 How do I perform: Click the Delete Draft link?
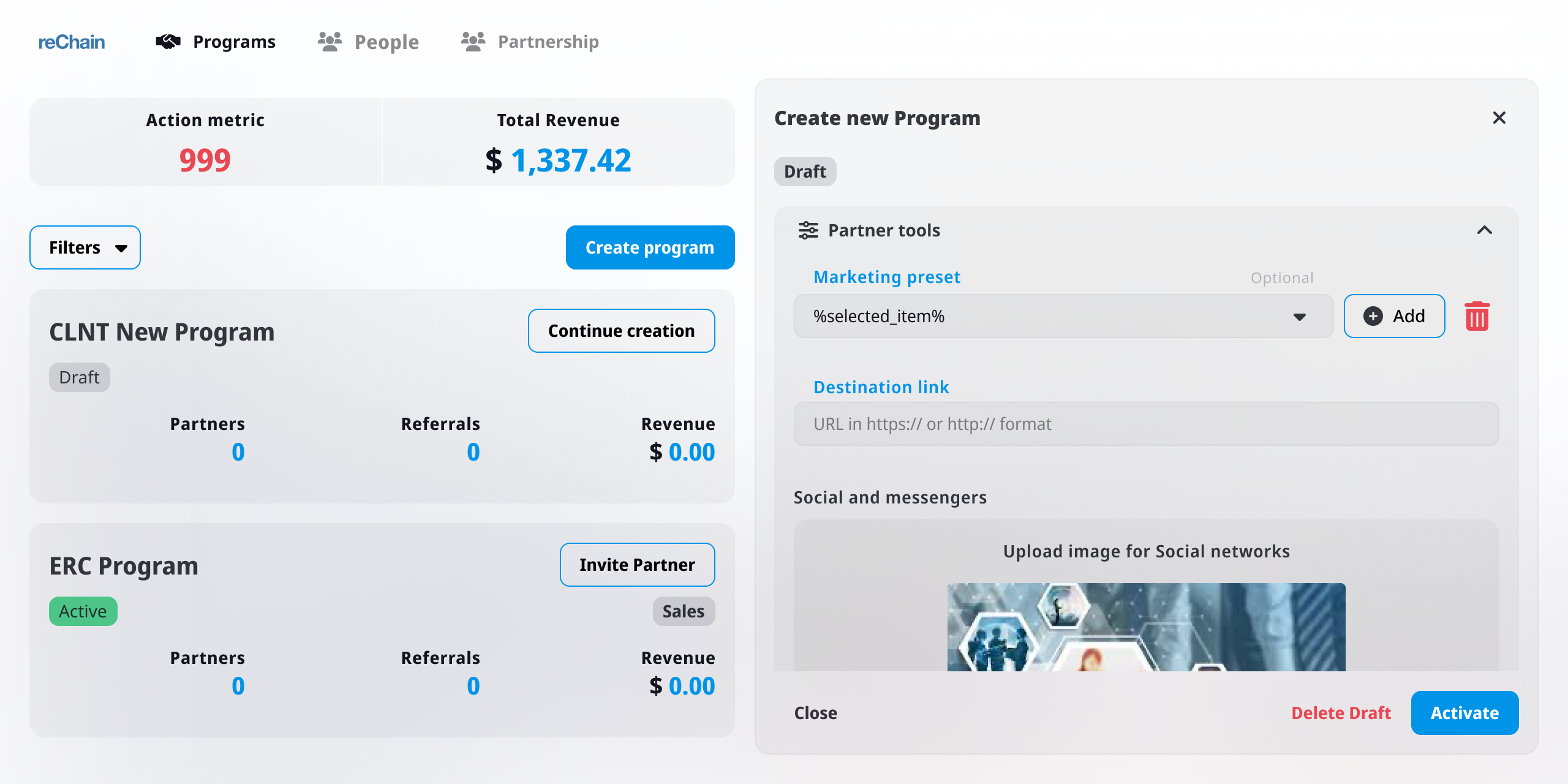click(x=1341, y=713)
